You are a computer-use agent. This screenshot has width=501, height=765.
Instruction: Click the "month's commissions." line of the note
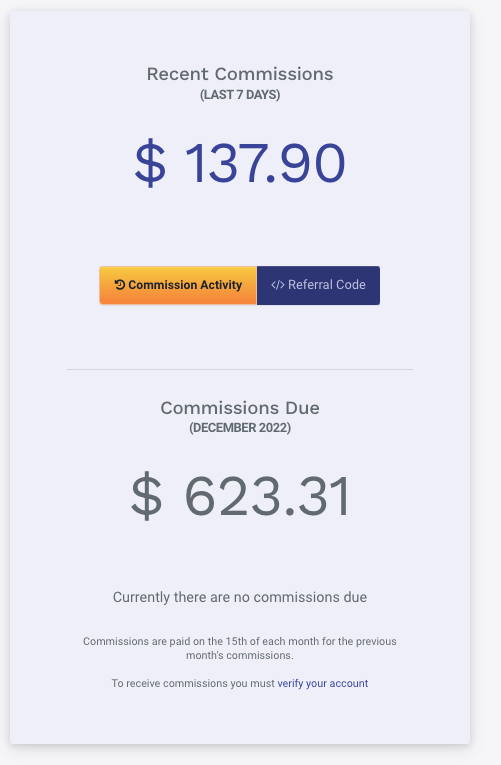point(240,655)
